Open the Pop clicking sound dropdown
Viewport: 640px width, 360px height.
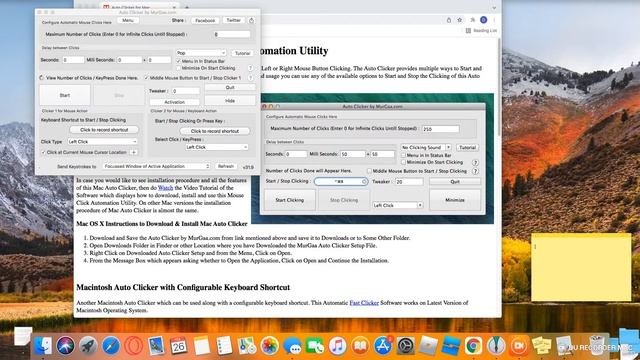tap(201, 53)
